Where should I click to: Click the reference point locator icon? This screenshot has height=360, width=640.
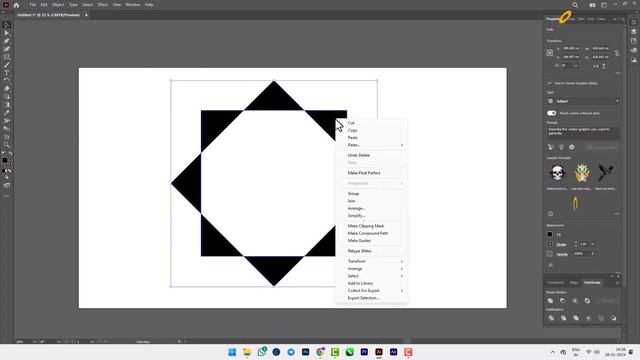[550, 53]
